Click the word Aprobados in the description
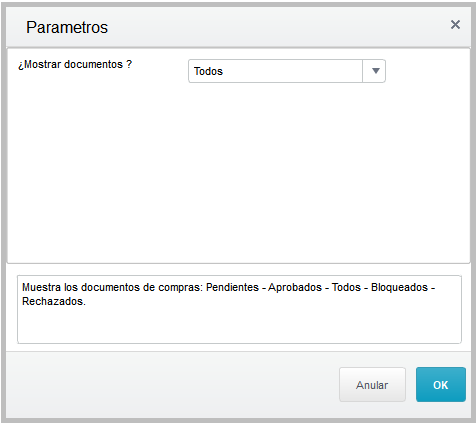Screen dimensions: 476x423 coord(295,287)
